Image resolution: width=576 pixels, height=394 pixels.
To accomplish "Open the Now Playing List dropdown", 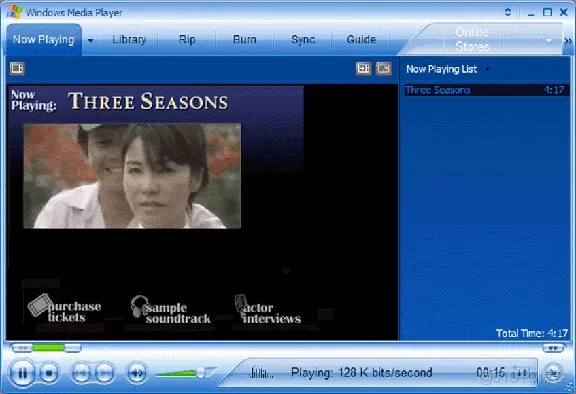I will pos(488,69).
